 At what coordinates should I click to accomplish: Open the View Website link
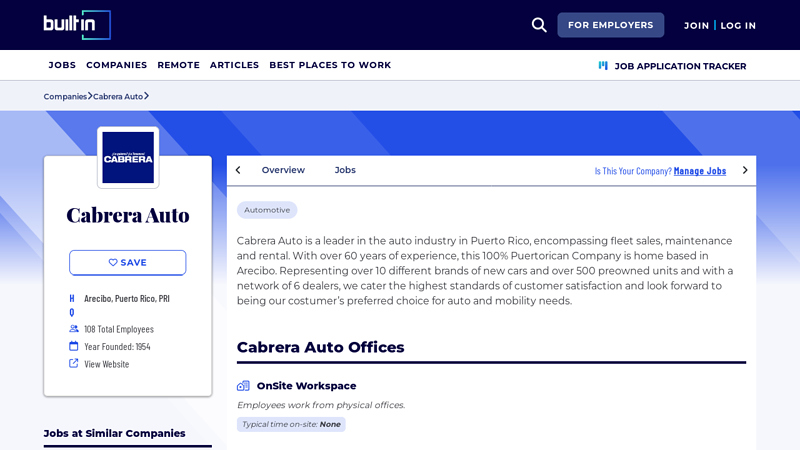(x=107, y=364)
